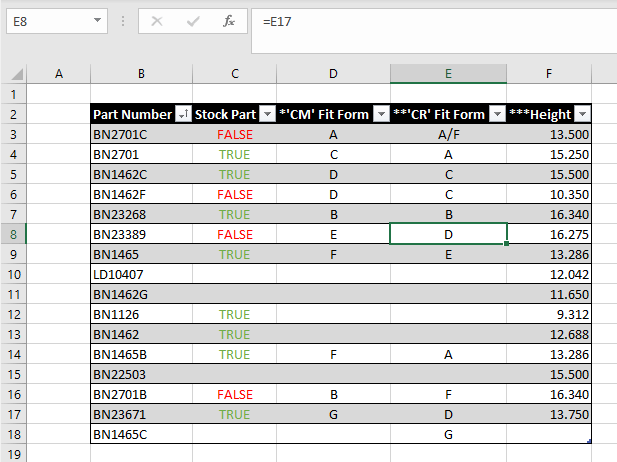
Task: Open the **'CR' Fit Form filter dropdown
Action: tap(497, 115)
